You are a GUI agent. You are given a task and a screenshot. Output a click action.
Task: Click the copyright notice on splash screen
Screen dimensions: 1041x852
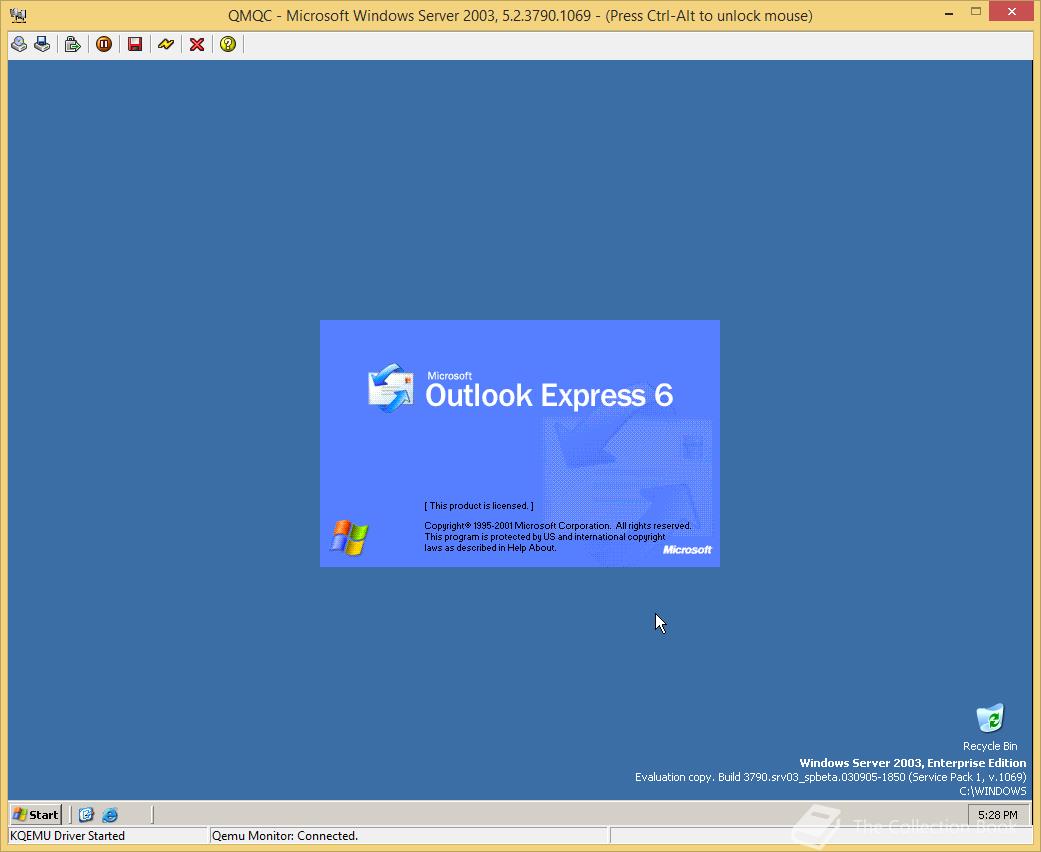pyautogui.click(x=558, y=537)
